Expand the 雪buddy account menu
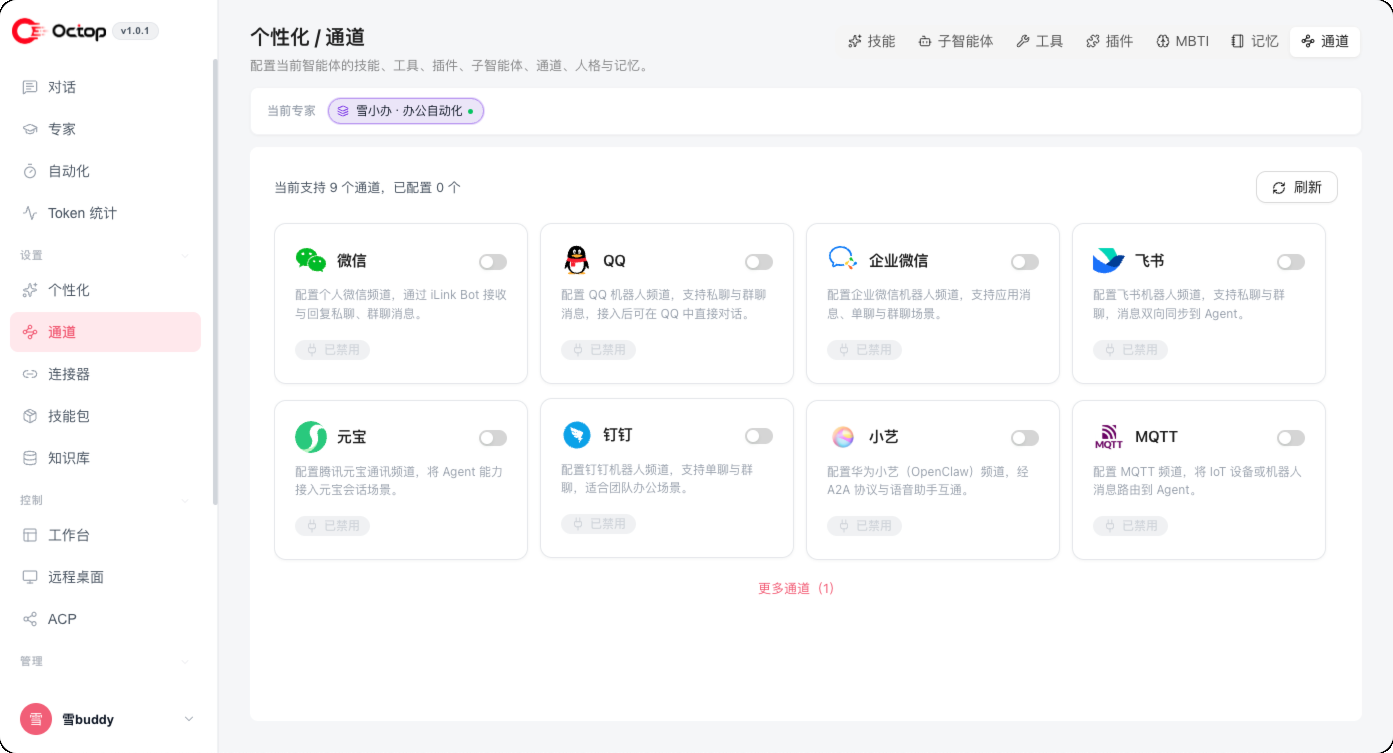The height and width of the screenshot is (753, 1393). [x=108, y=719]
